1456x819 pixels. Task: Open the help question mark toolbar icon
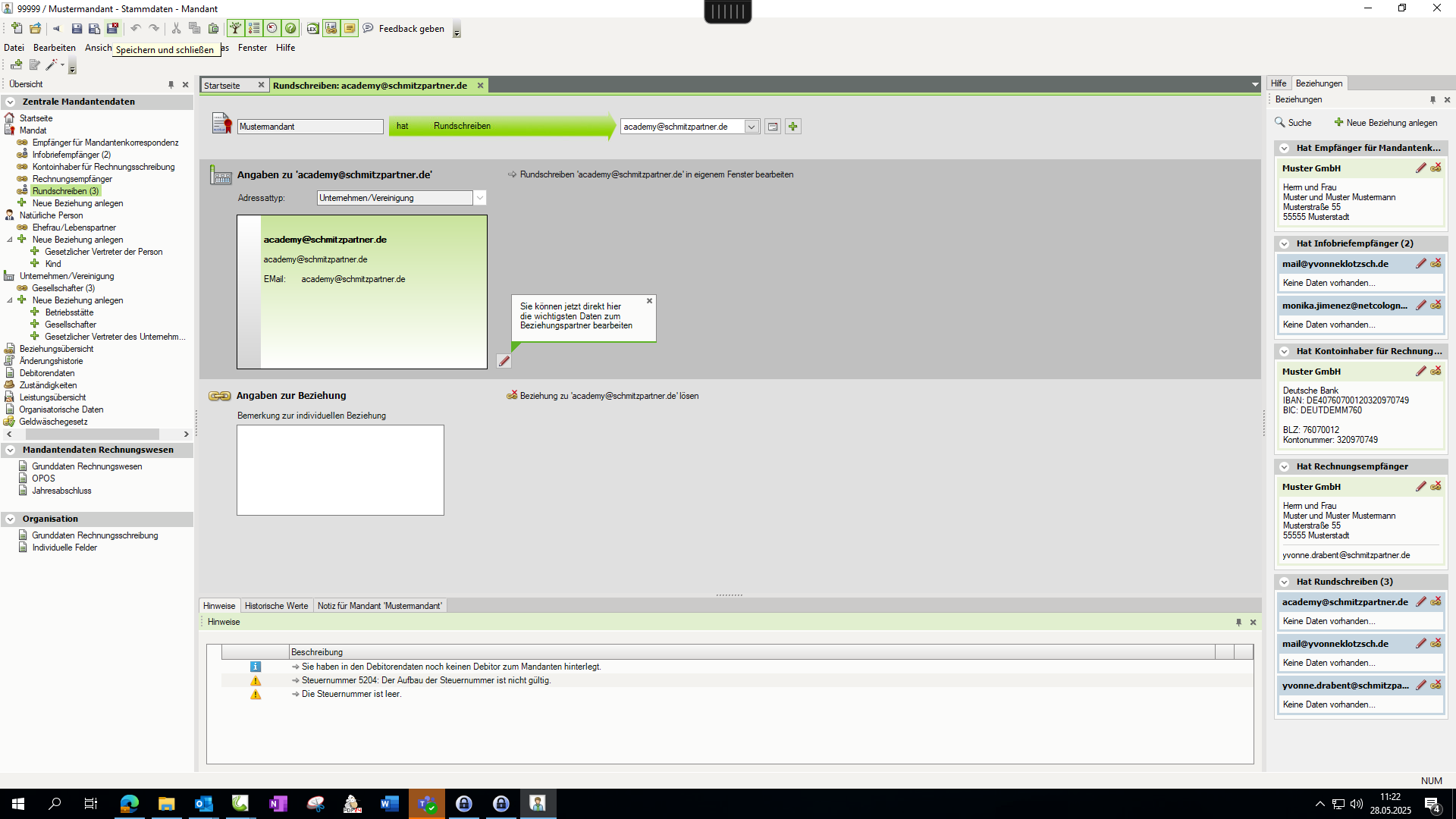click(x=290, y=29)
